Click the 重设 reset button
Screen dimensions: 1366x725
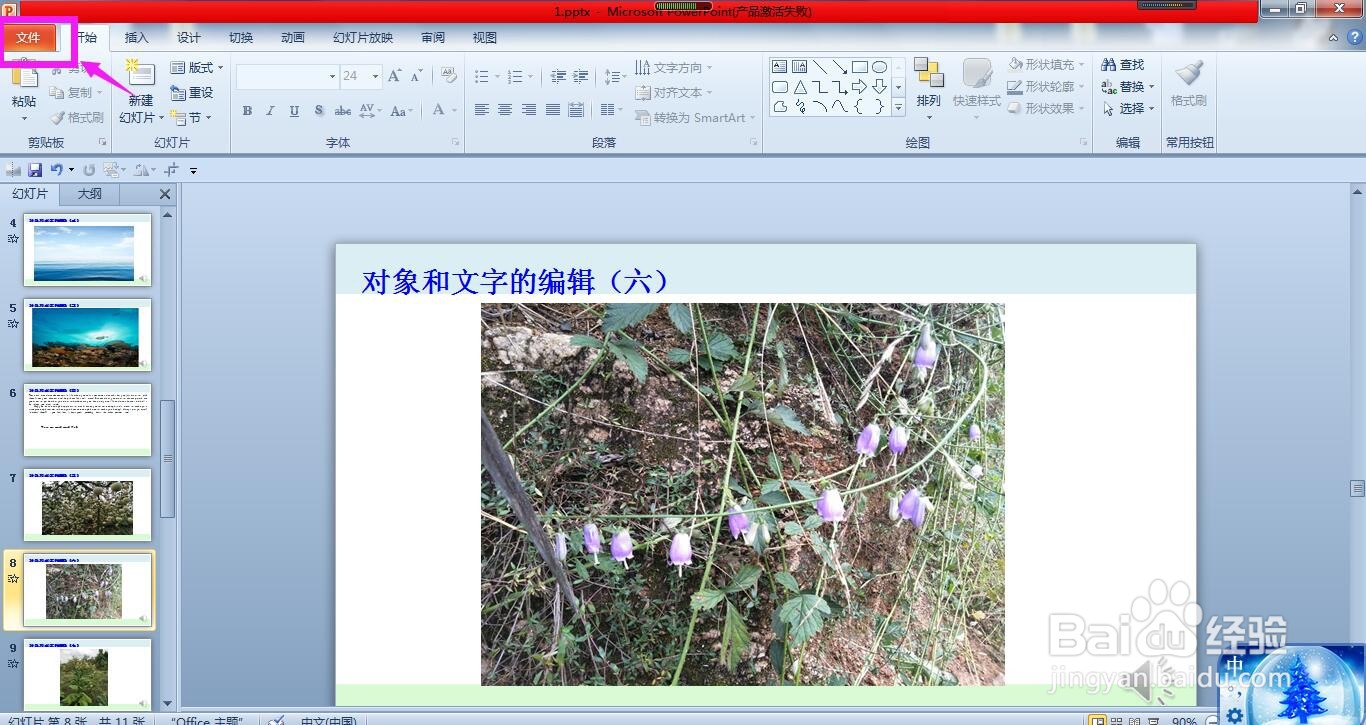[x=192, y=93]
